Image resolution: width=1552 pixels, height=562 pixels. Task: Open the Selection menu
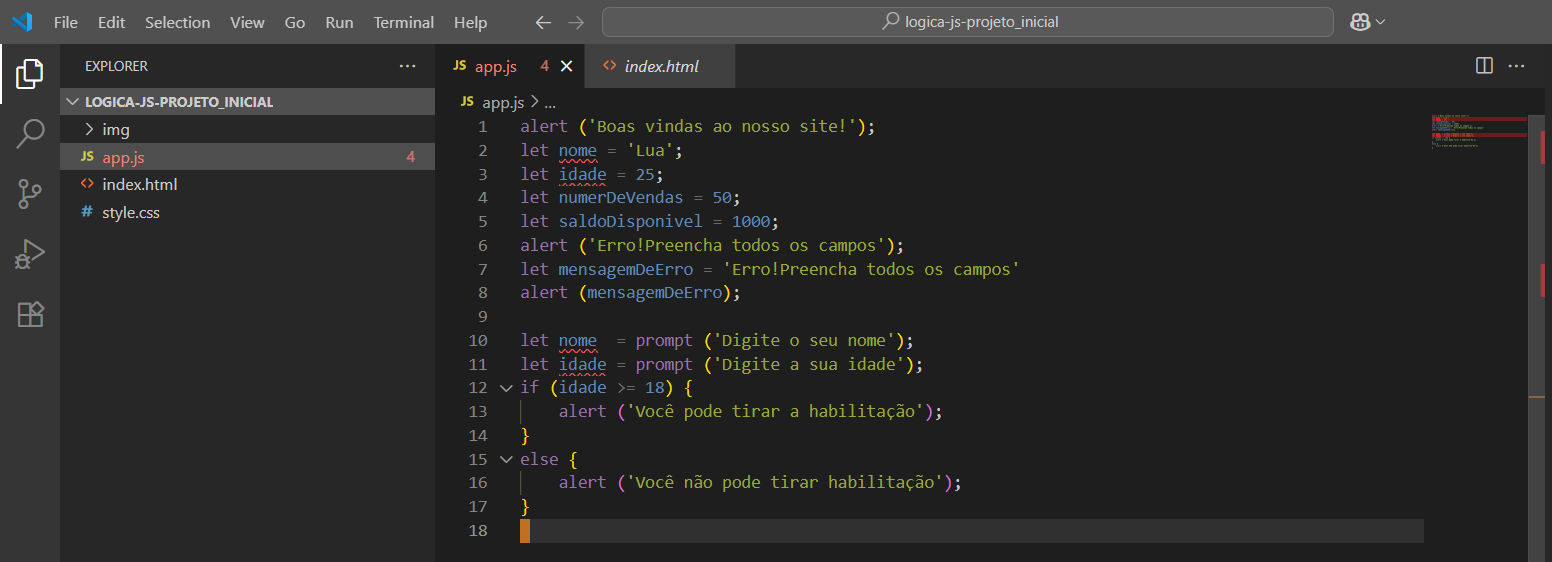[178, 22]
